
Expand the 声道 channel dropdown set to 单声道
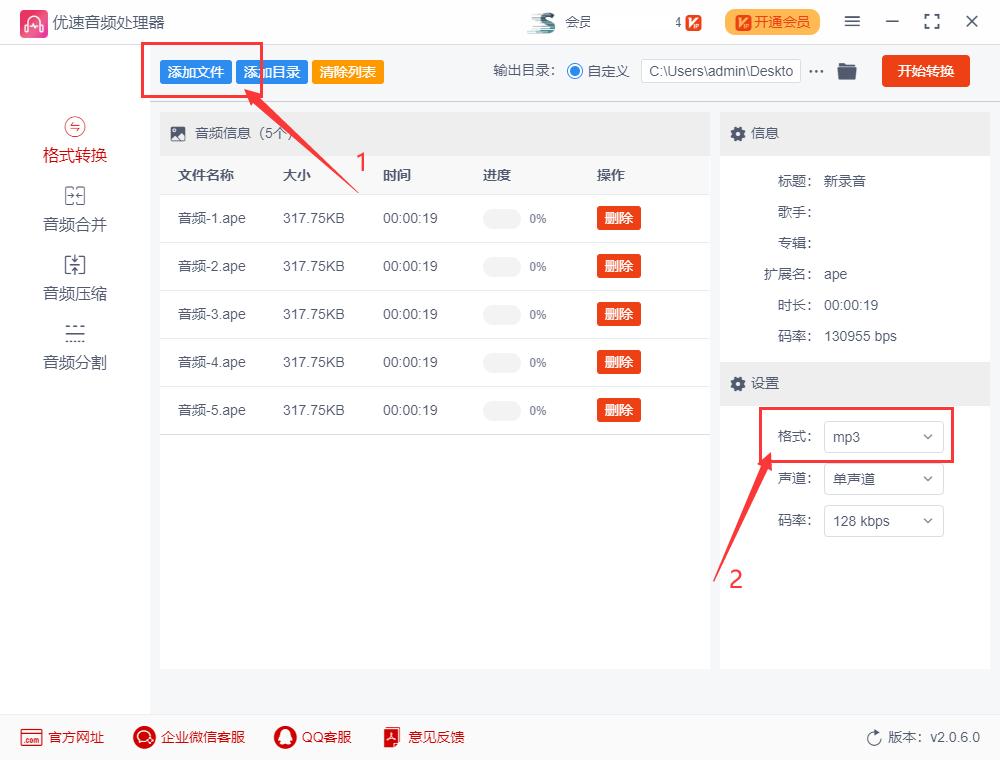tap(883, 478)
